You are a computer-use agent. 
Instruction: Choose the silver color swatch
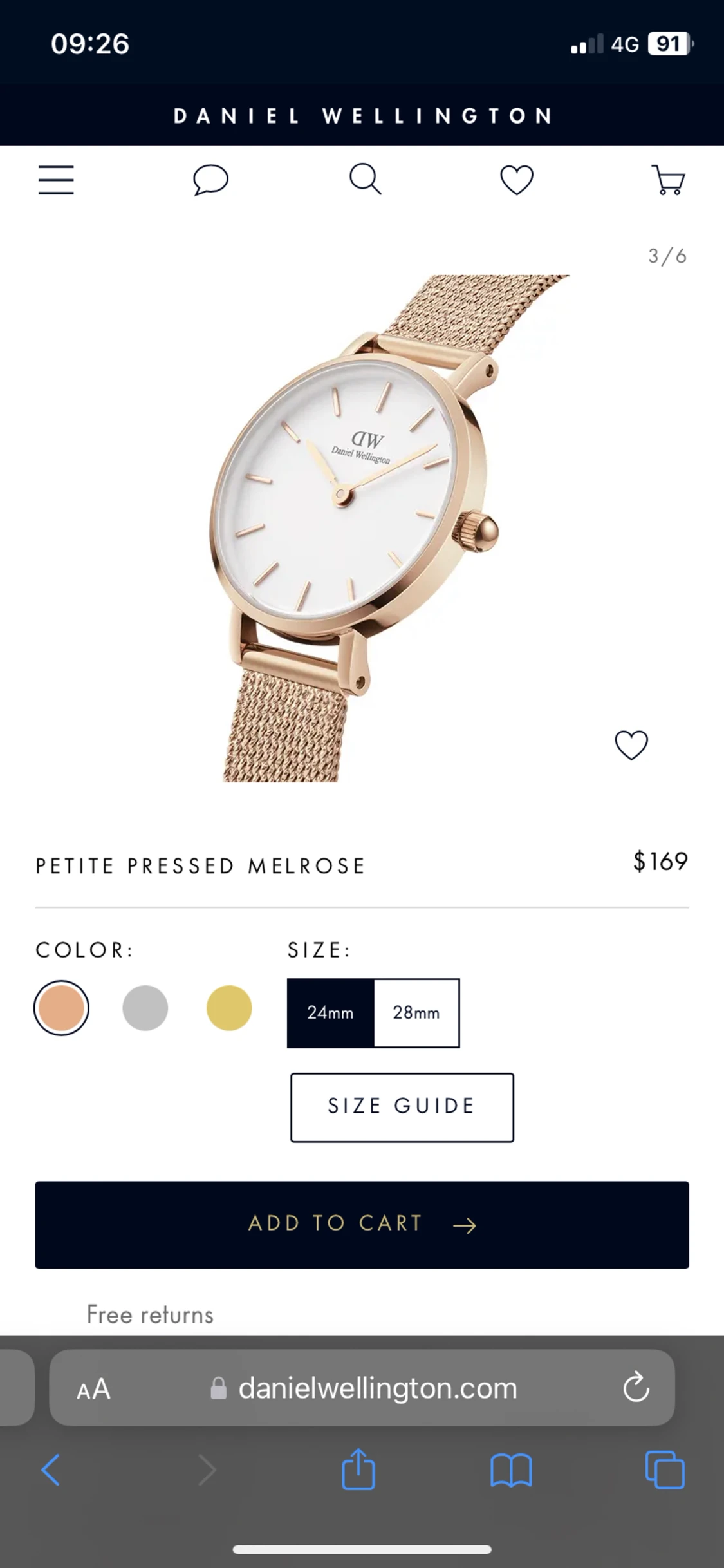(145, 1008)
